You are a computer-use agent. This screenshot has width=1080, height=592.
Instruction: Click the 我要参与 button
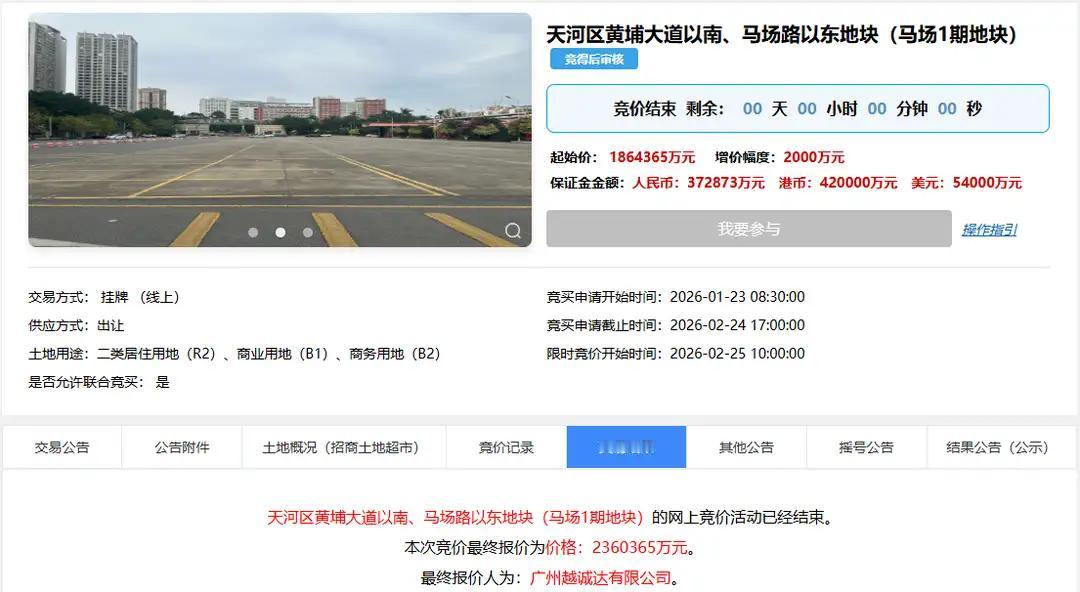pyautogui.click(x=749, y=229)
